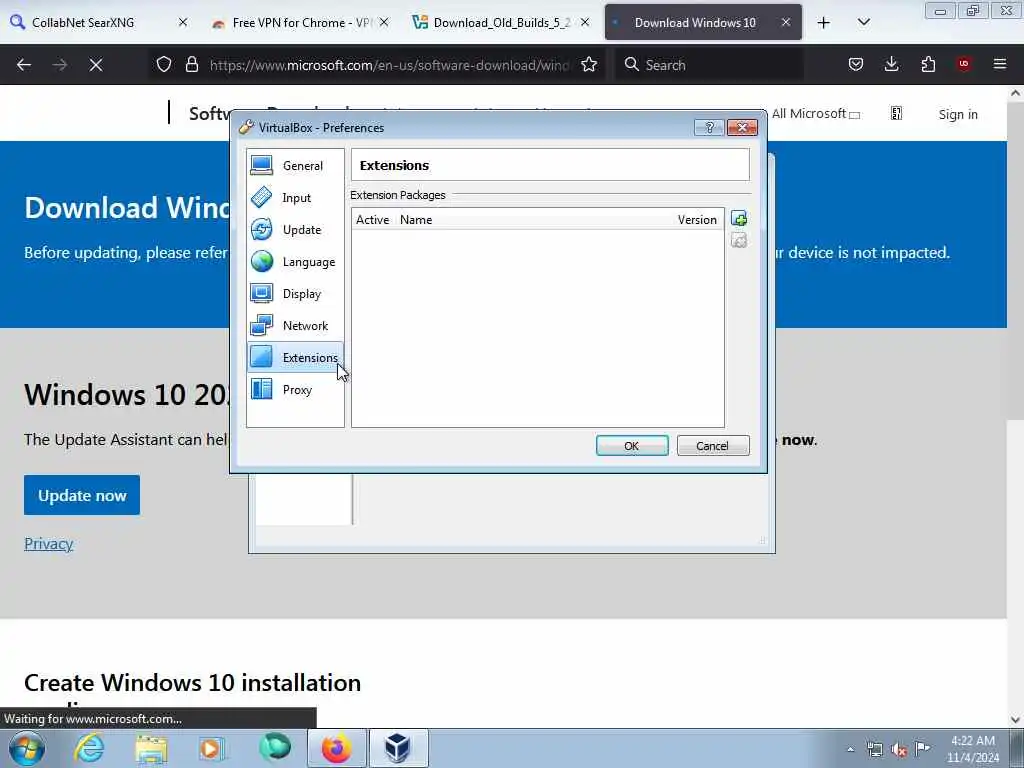
Task: Go to the Update preferences section
Action: pyautogui.click(x=295, y=229)
